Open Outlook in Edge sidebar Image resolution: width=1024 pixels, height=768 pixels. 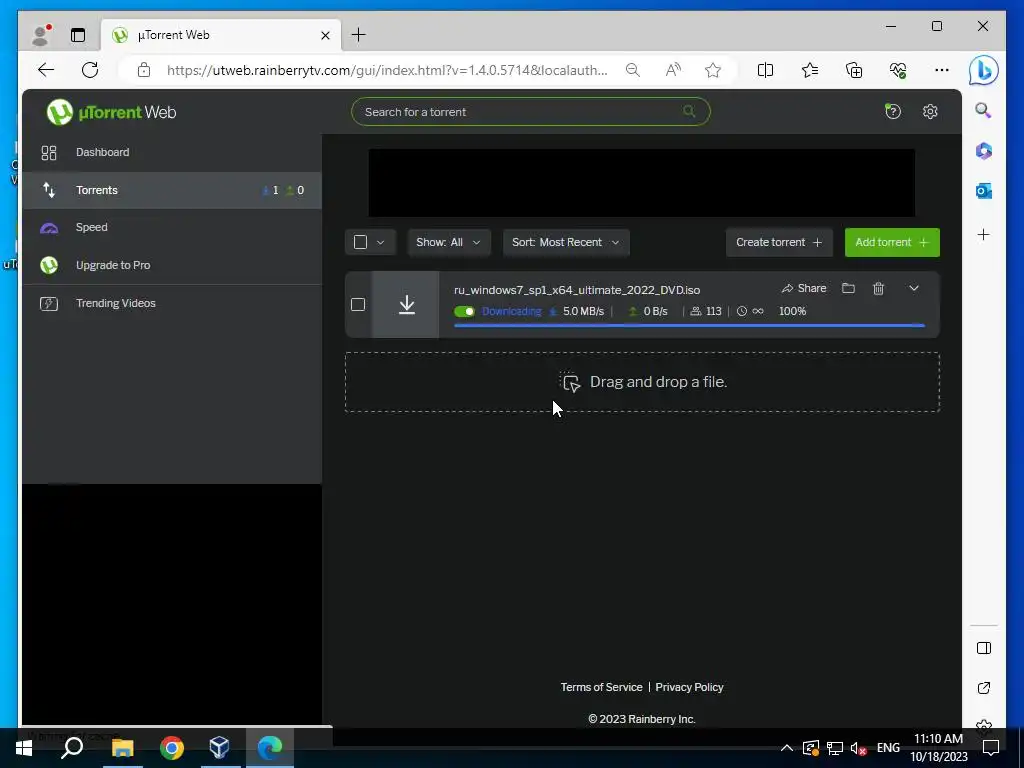tap(984, 191)
